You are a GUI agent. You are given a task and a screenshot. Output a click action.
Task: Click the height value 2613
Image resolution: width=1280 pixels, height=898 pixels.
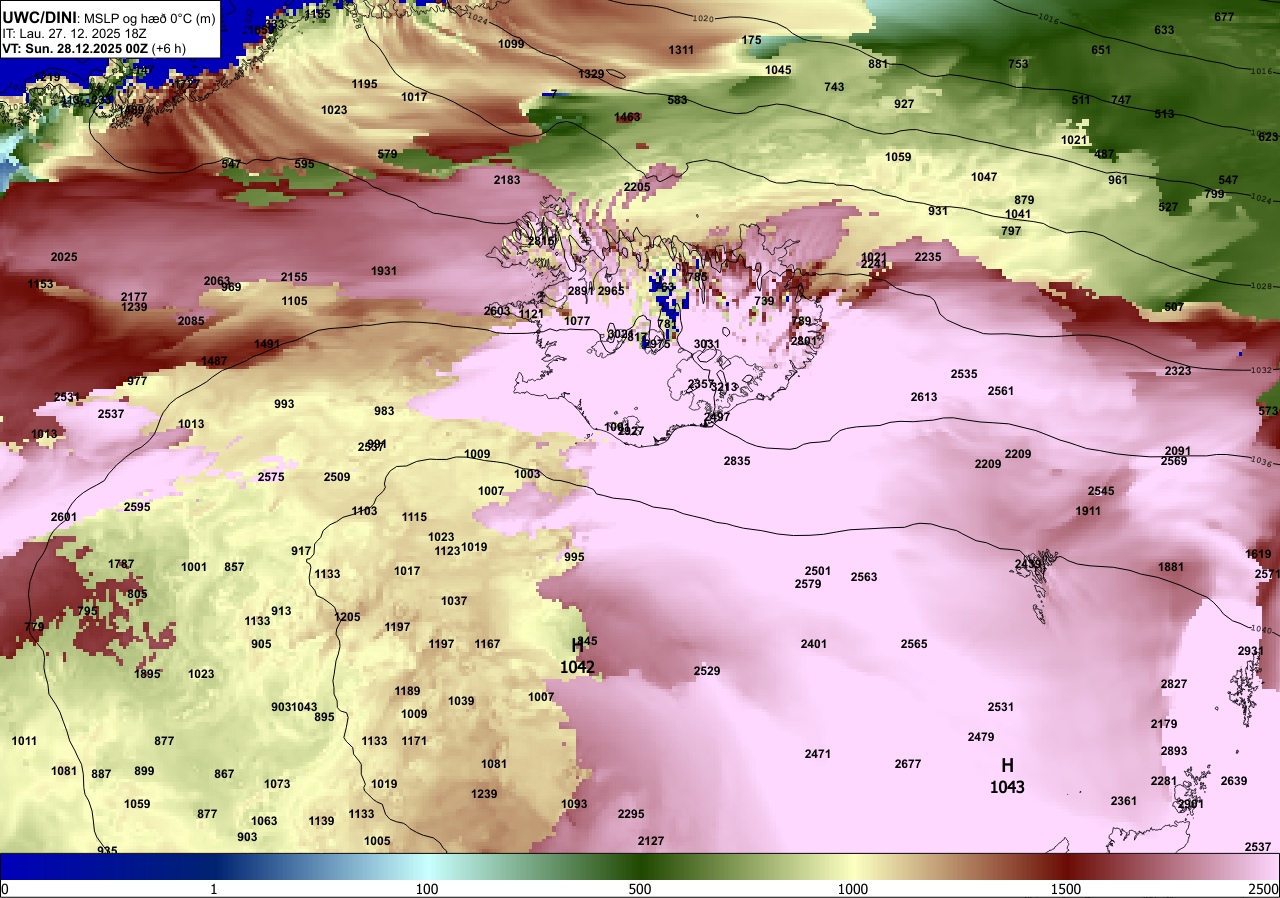tap(924, 397)
